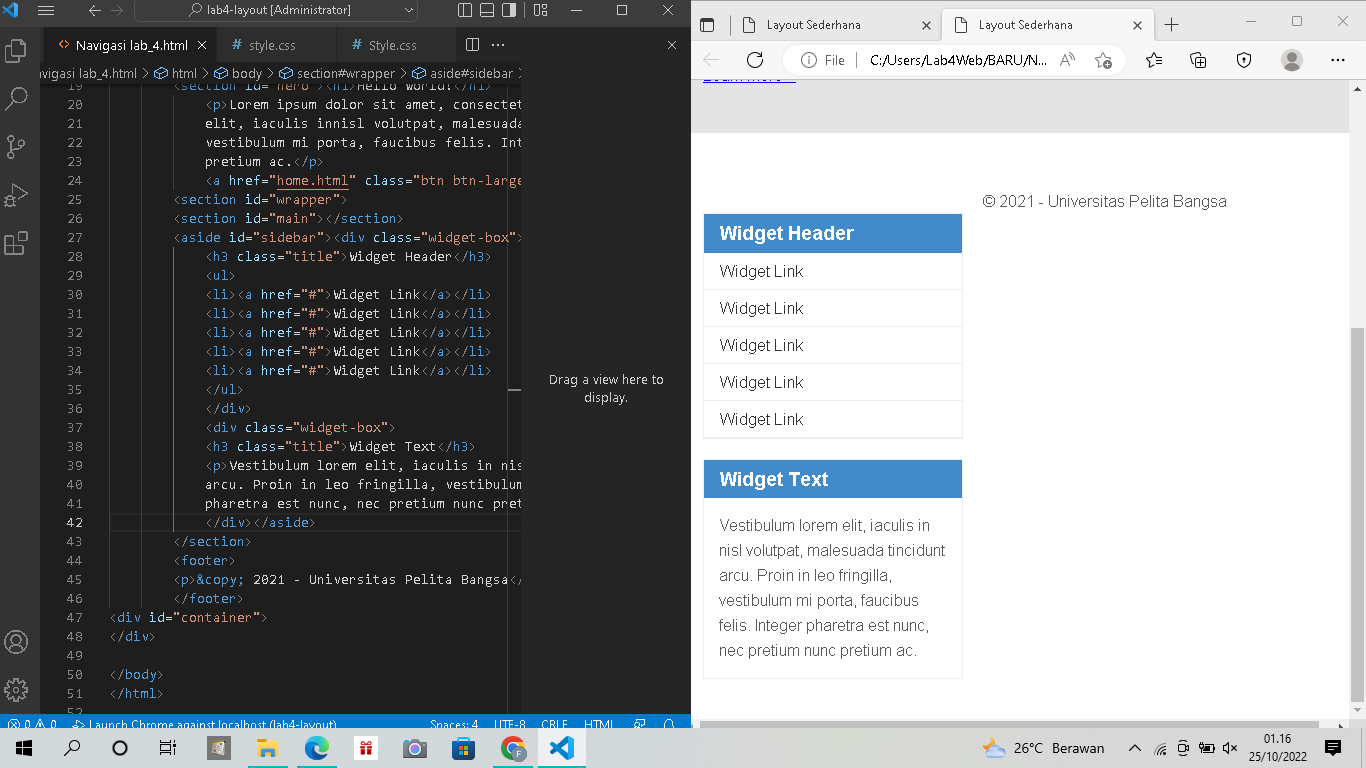Image resolution: width=1366 pixels, height=768 pixels.
Task: Click the errors and warnings status bar indicator
Action: (31, 724)
